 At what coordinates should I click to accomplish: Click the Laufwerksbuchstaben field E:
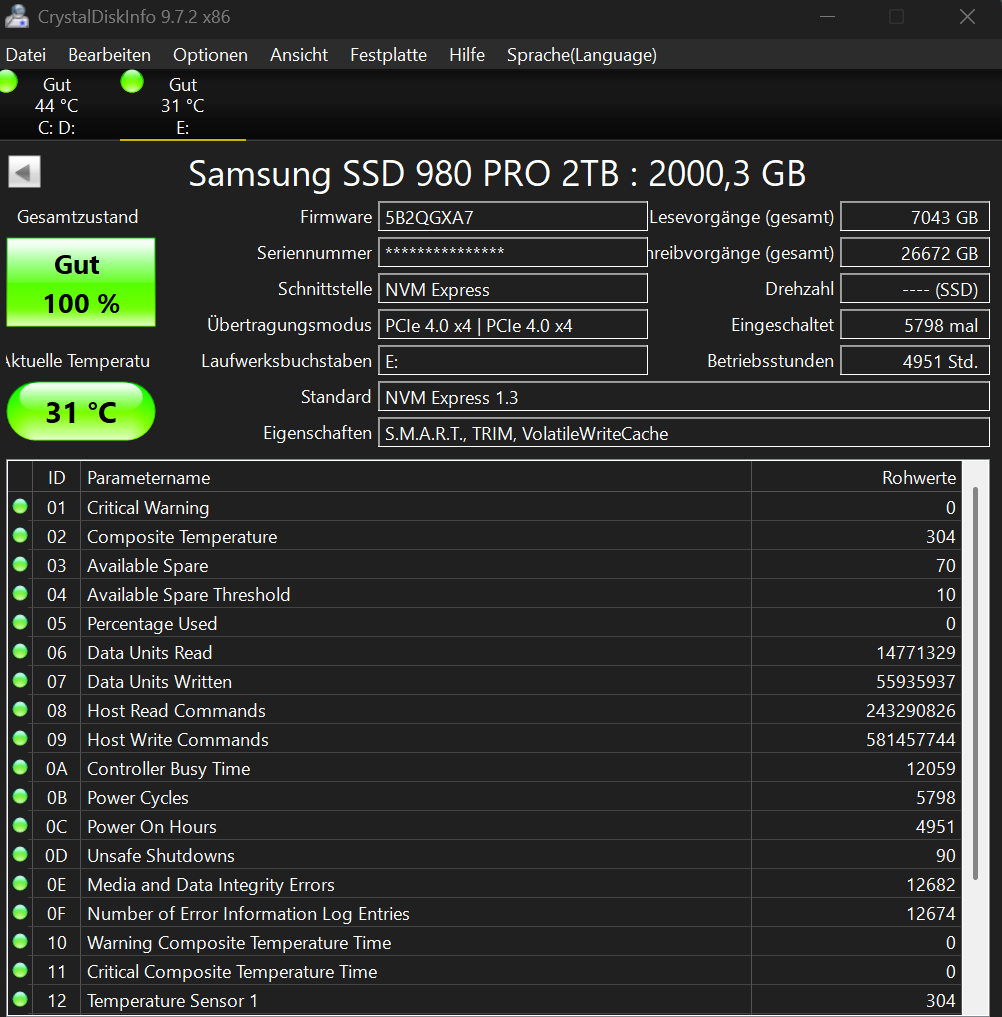pyautogui.click(x=513, y=361)
